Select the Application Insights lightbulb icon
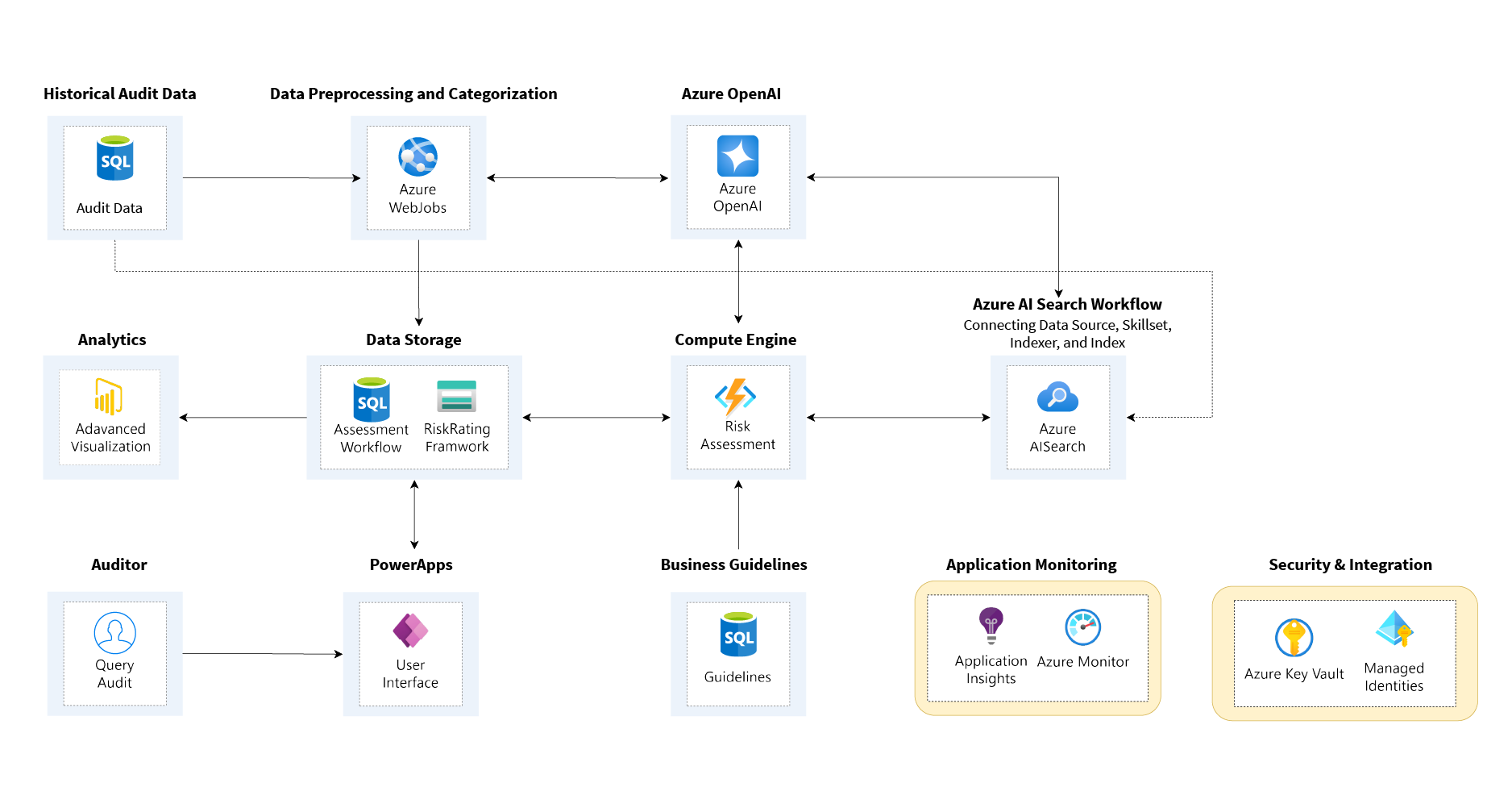The width and height of the screenshot is (1512, 787). click(x=991, y=626)
